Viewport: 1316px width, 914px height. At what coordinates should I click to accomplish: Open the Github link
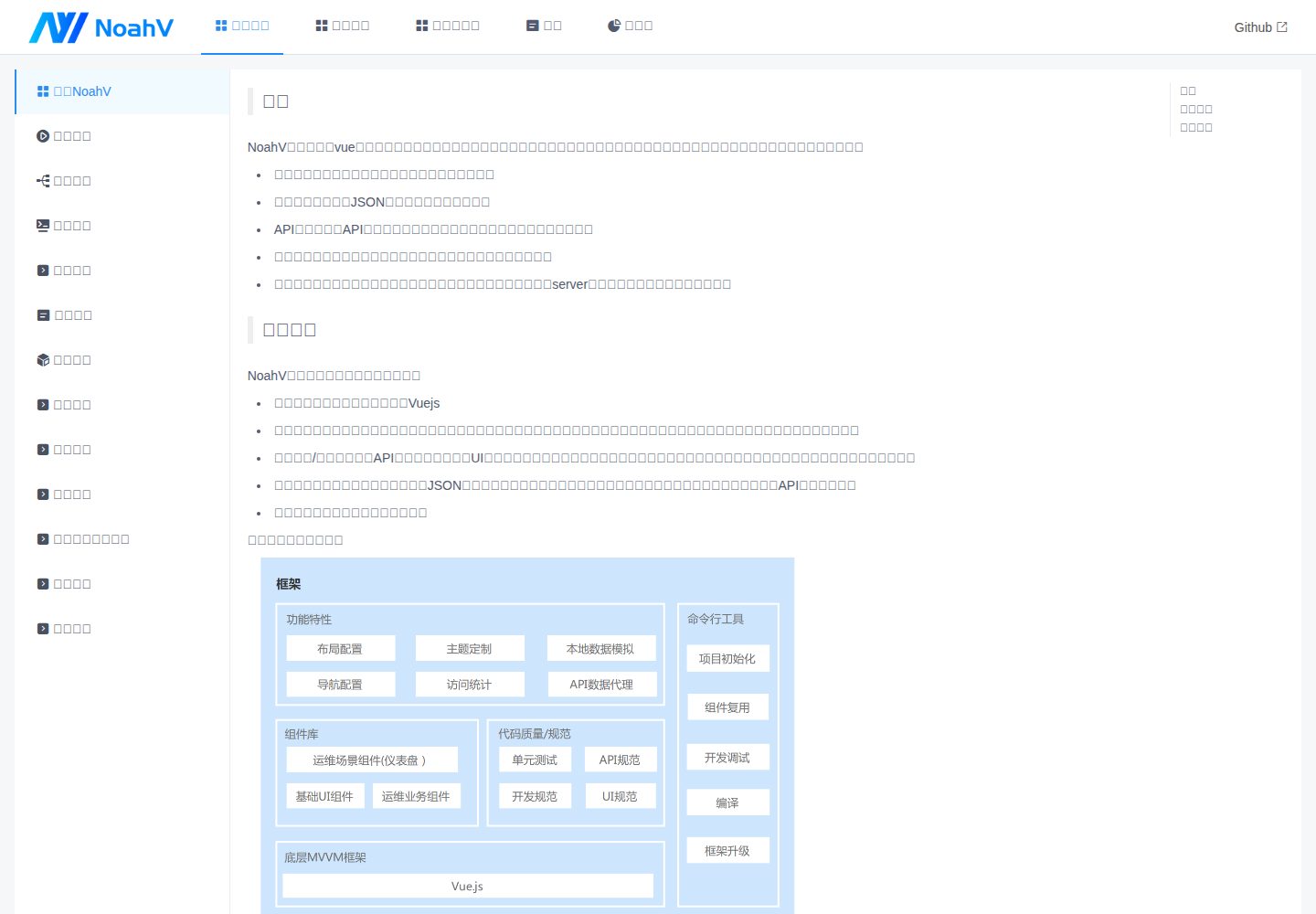(1261, 27)
